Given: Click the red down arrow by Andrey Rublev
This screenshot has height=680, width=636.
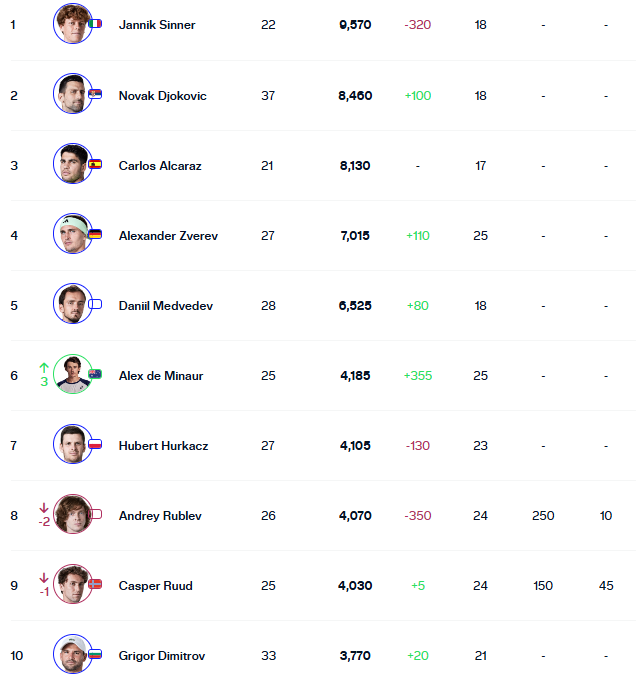Looking at the screenshot, I should click(44, 508).
